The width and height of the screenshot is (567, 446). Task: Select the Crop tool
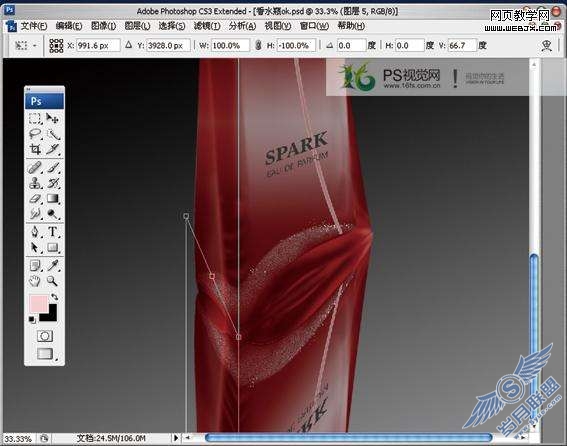click(x=35, y=149)
